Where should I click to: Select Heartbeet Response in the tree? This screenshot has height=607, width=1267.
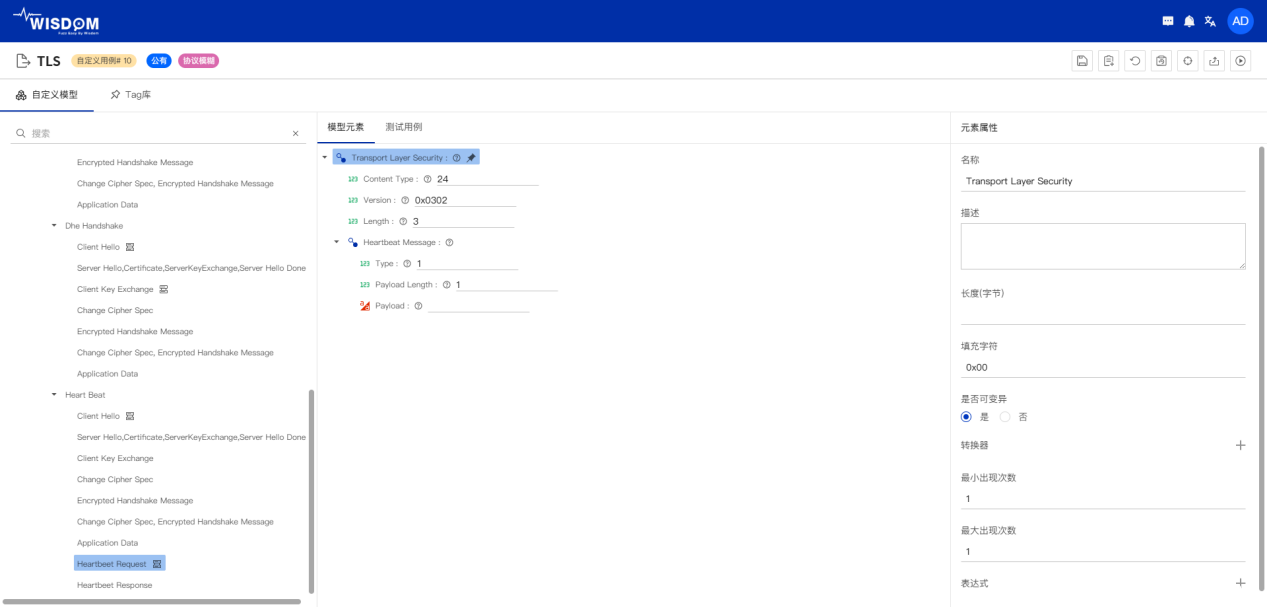pos(114,585)
